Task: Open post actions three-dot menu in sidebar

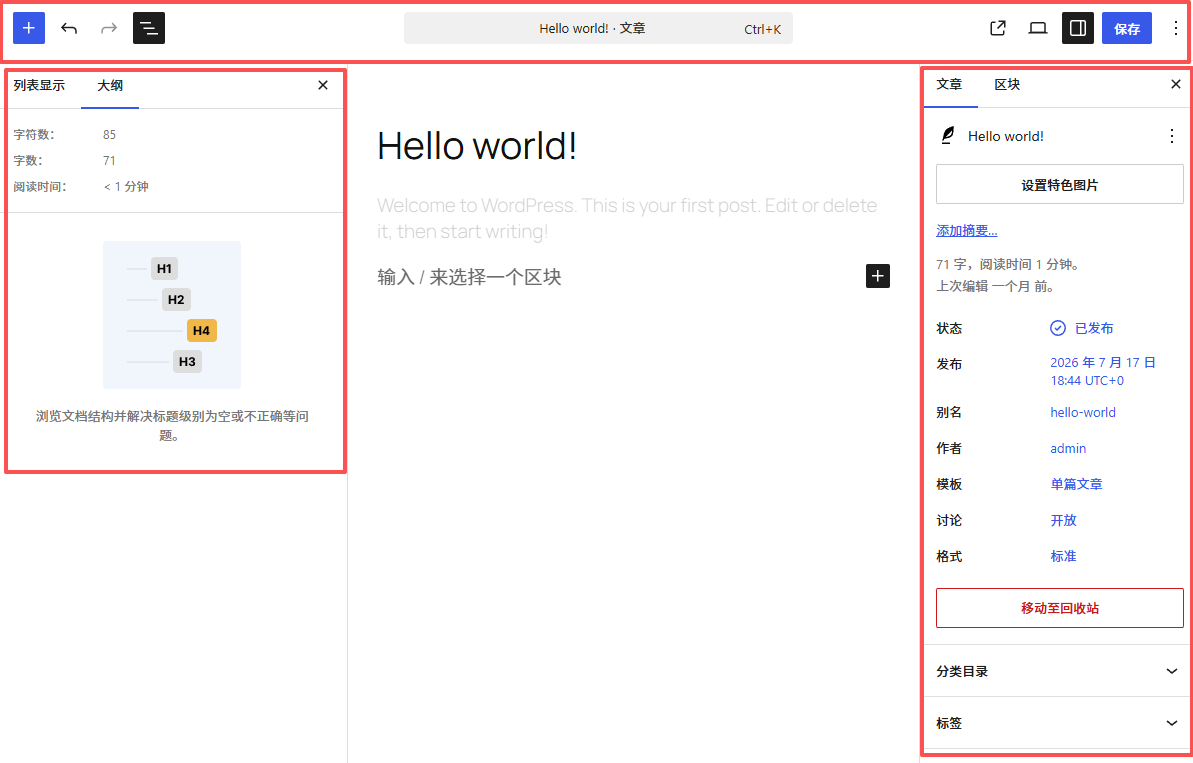Action: coord(1172,135)
